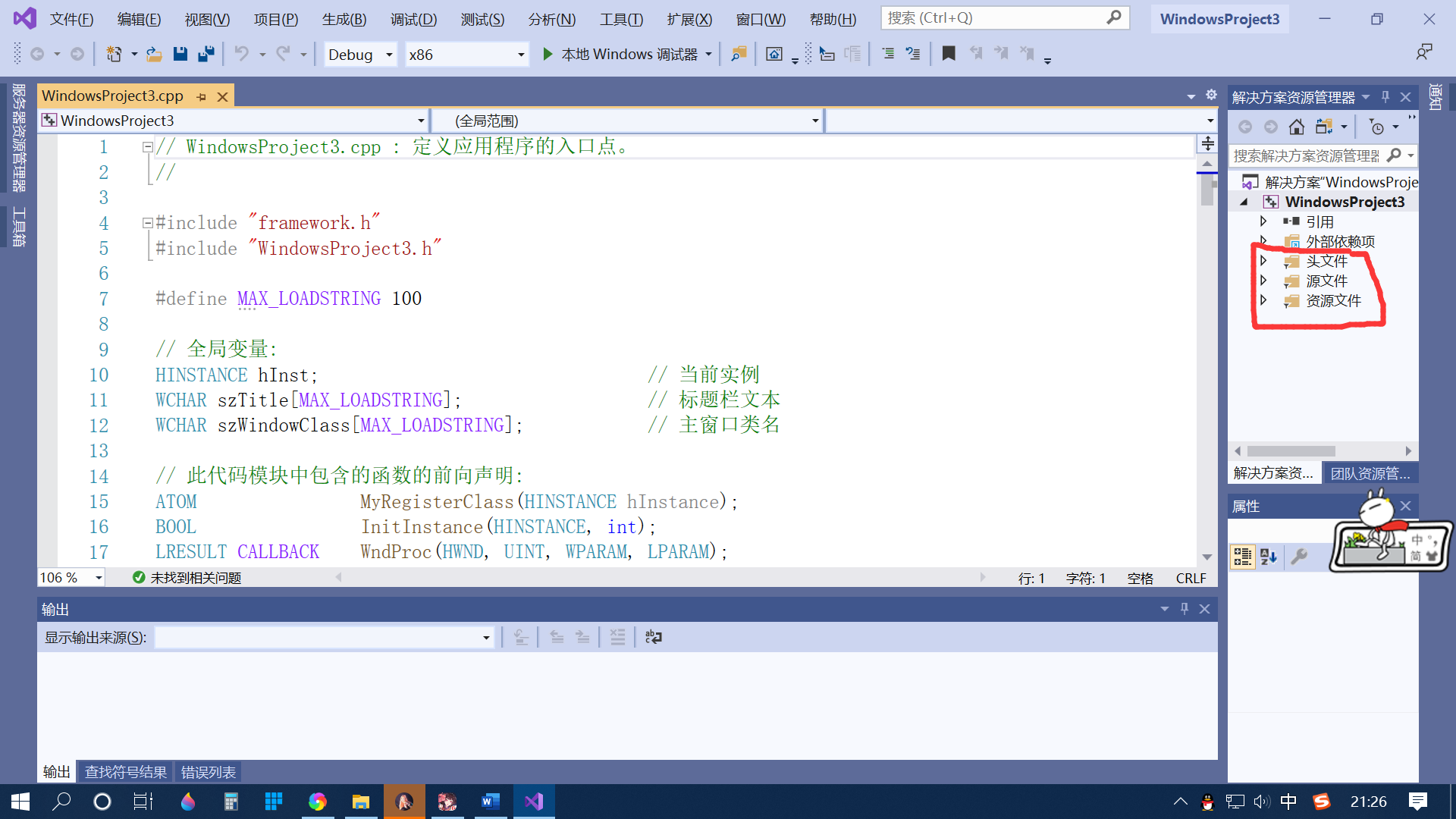Click the Save All icon
Viewport: 1456px width, 819px height.
point(206,54)
